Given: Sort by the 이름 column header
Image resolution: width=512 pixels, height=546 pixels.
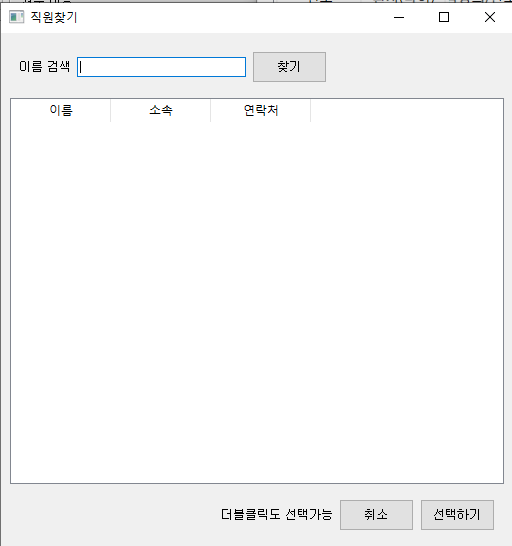Looking at the screenshot, I should pyautogui.click(x=61, y=110).
